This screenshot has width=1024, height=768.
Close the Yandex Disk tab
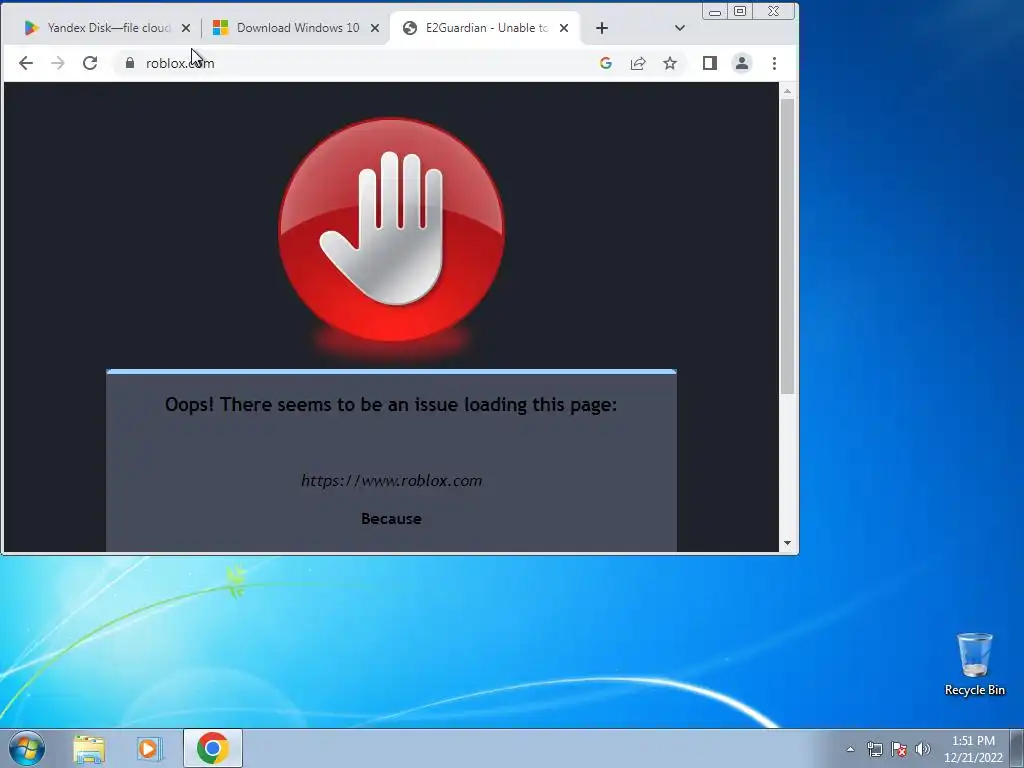pyautogui.click(x=186, y=28)
